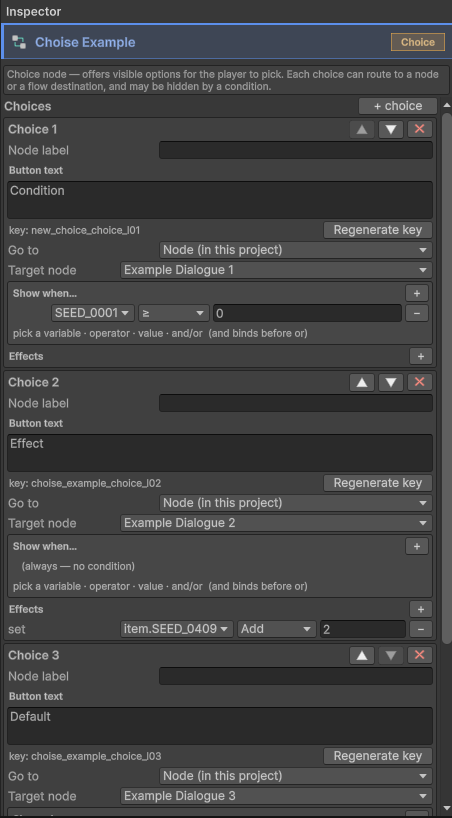Screen dimensions: 452x818
Task: Click the condition value field containing 0
Action: 307,313
